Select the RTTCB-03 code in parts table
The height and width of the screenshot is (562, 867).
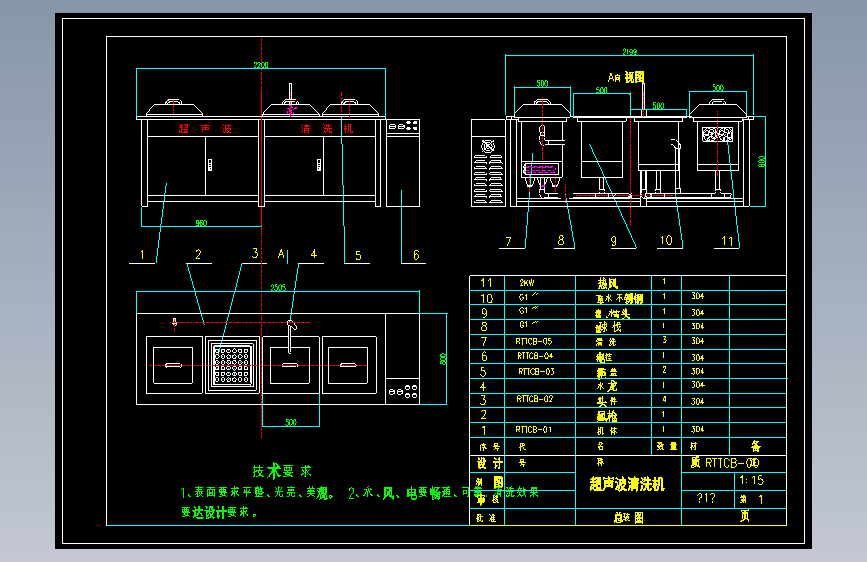536,371
